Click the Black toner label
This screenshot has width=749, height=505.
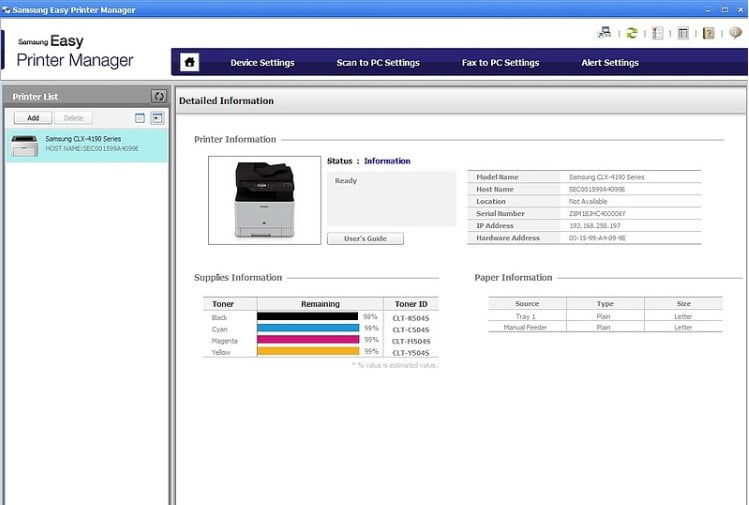pyautogui.click(x=219, y=317)
